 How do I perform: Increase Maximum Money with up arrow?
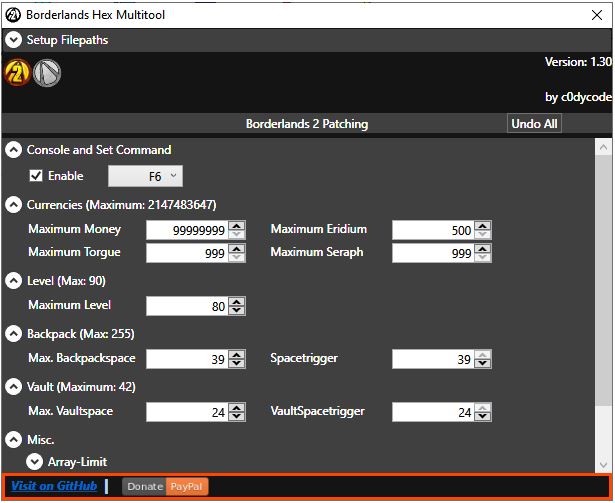pos(237,226)
